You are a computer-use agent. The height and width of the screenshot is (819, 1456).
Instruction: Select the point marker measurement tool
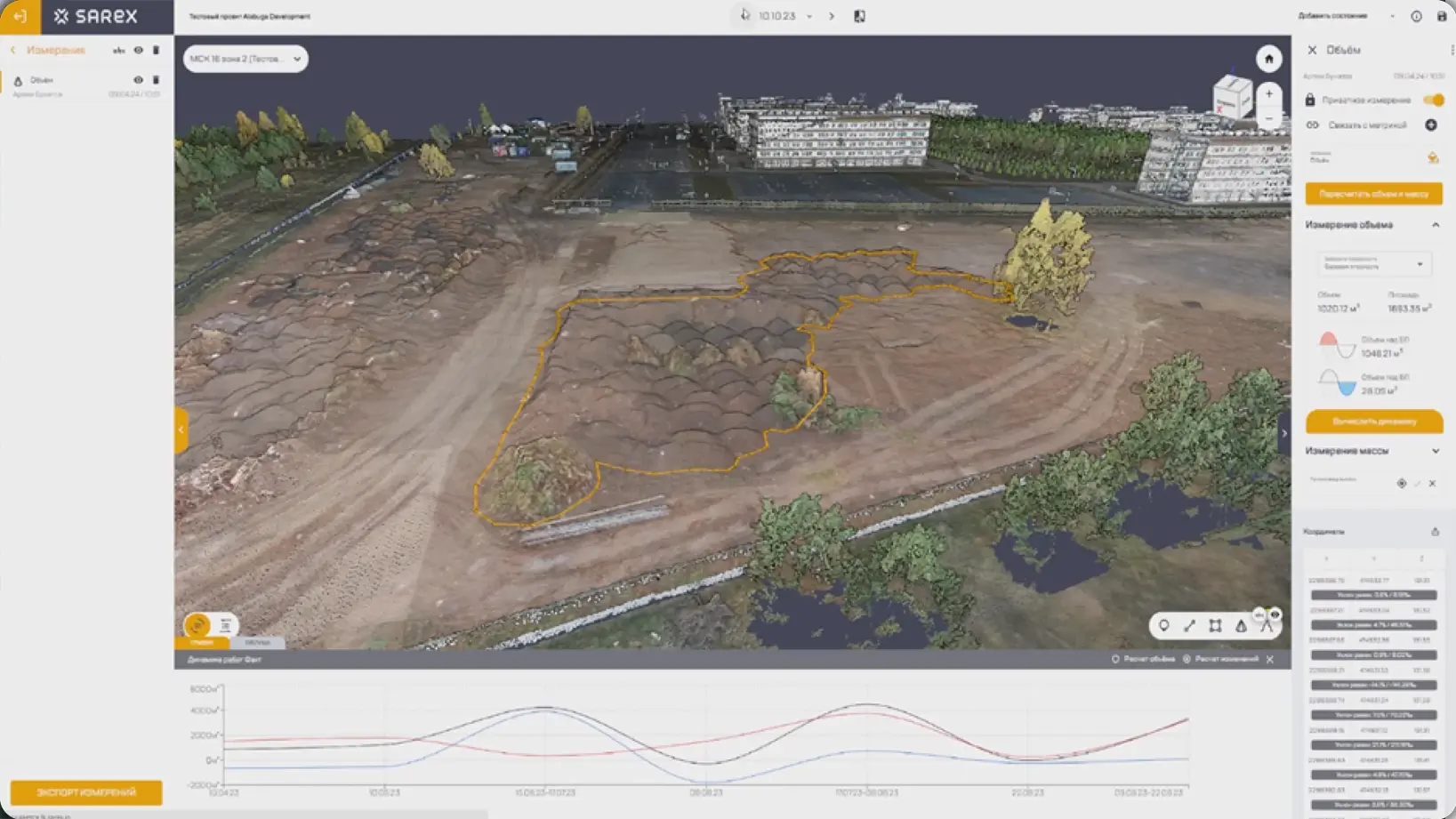1163,626
